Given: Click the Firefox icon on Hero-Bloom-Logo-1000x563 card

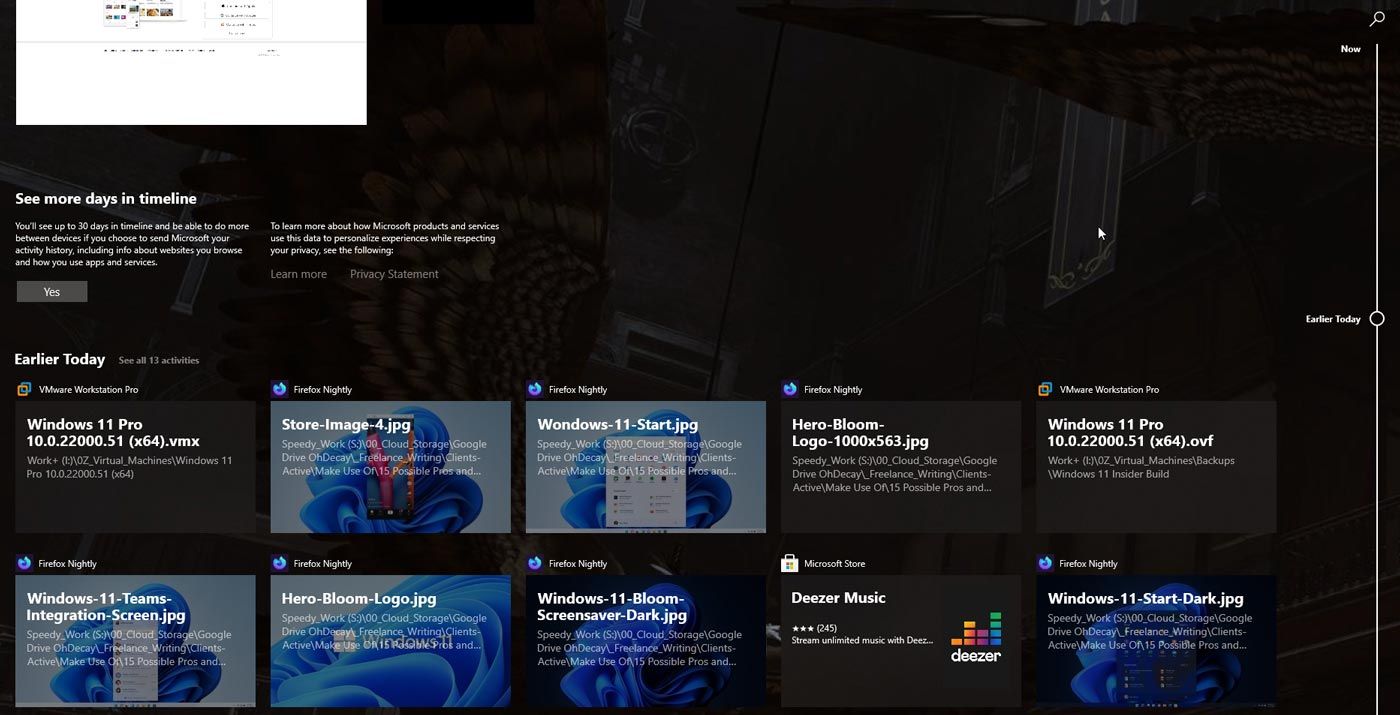Looking at the screenshot, I should tap(789, 389).
